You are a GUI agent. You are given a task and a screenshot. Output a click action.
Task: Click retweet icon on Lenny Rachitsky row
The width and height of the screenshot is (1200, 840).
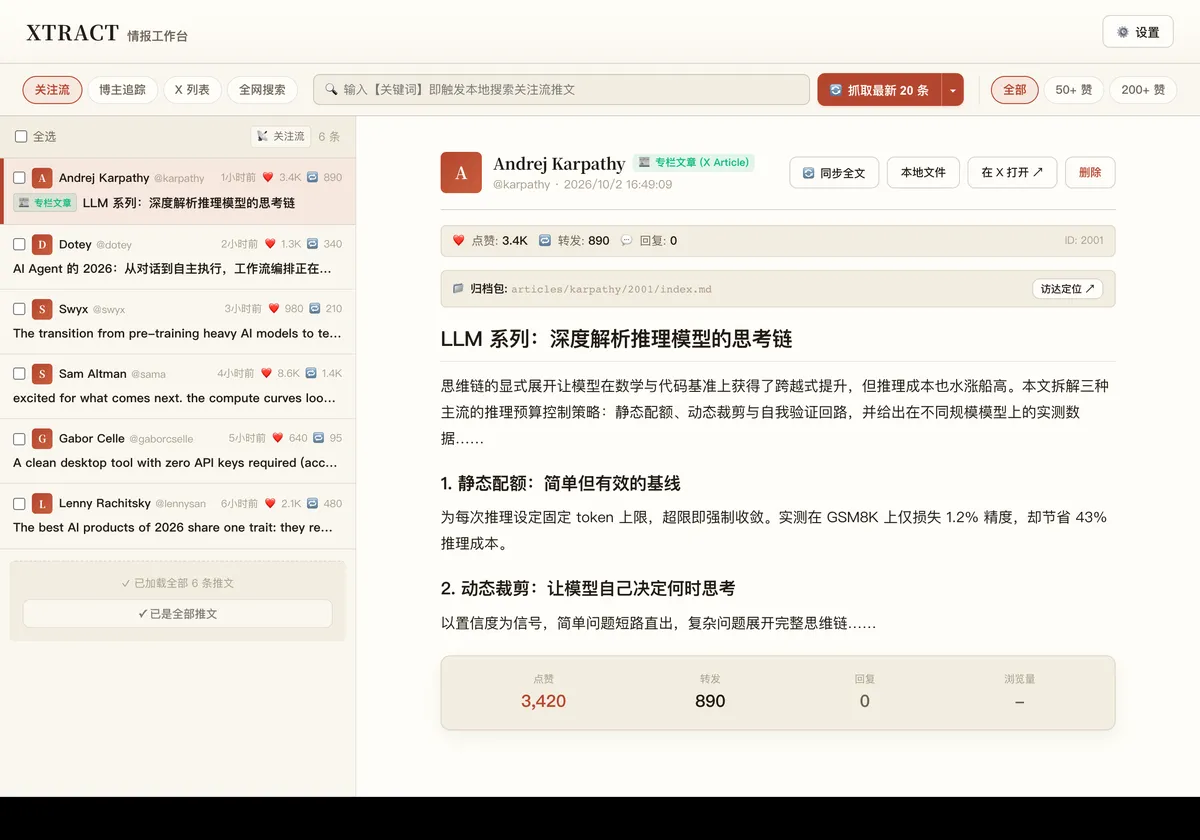(312, 503)
